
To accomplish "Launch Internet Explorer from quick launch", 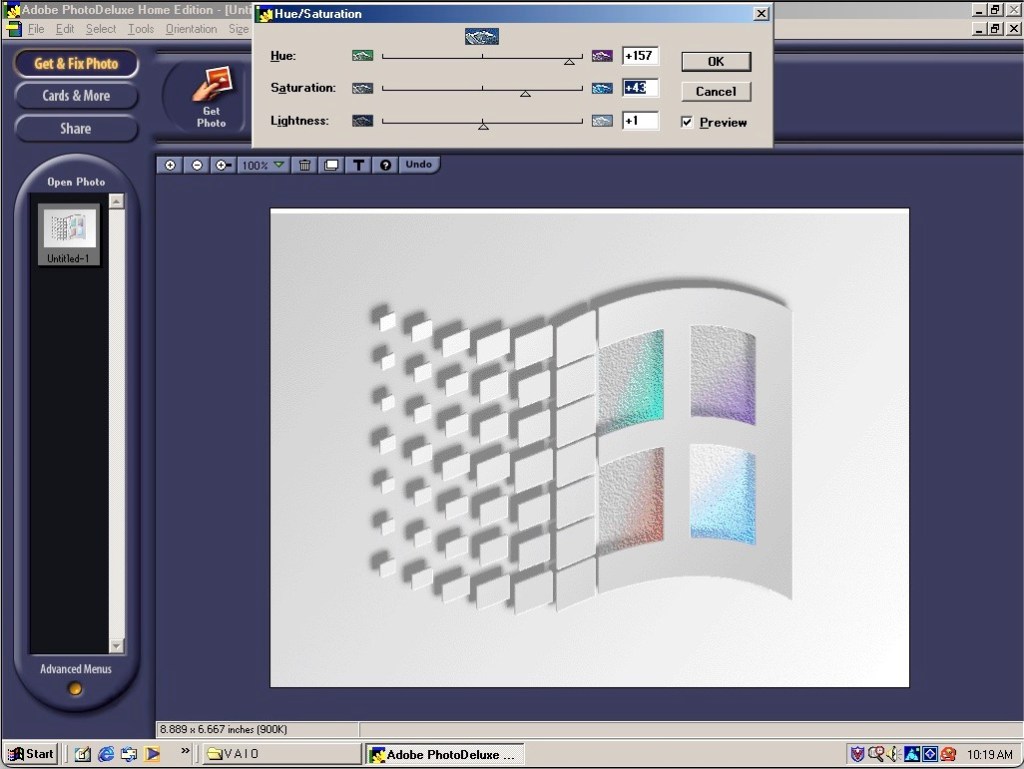I will [x=106, y=754].
